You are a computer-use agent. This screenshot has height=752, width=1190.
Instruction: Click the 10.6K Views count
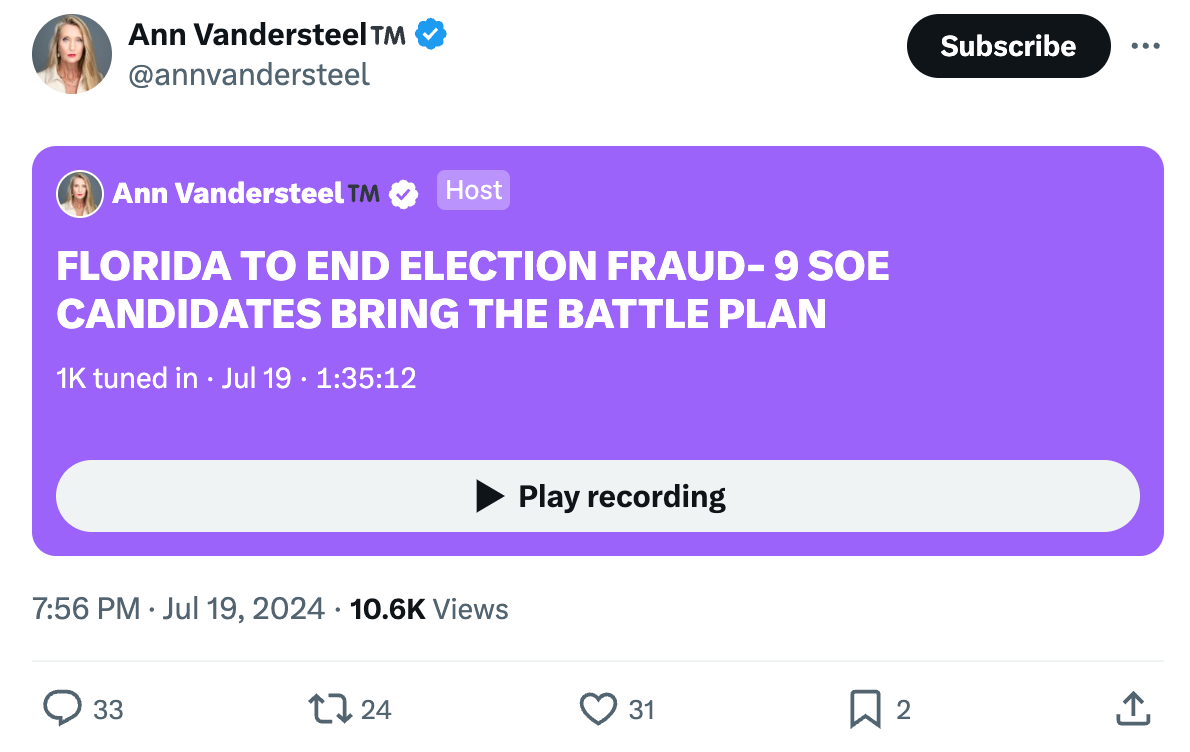click(429, 609)
